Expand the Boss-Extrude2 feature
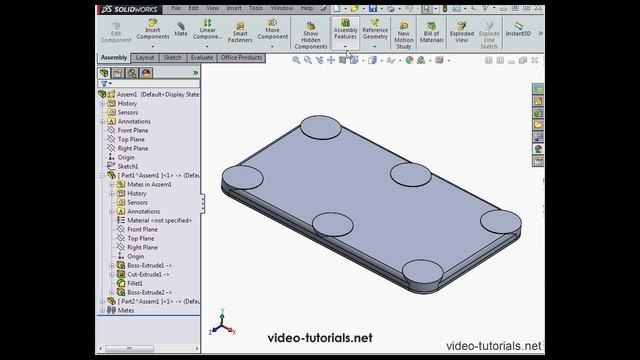This screenshot has width=640, height=360. click(x=111, y=293)
